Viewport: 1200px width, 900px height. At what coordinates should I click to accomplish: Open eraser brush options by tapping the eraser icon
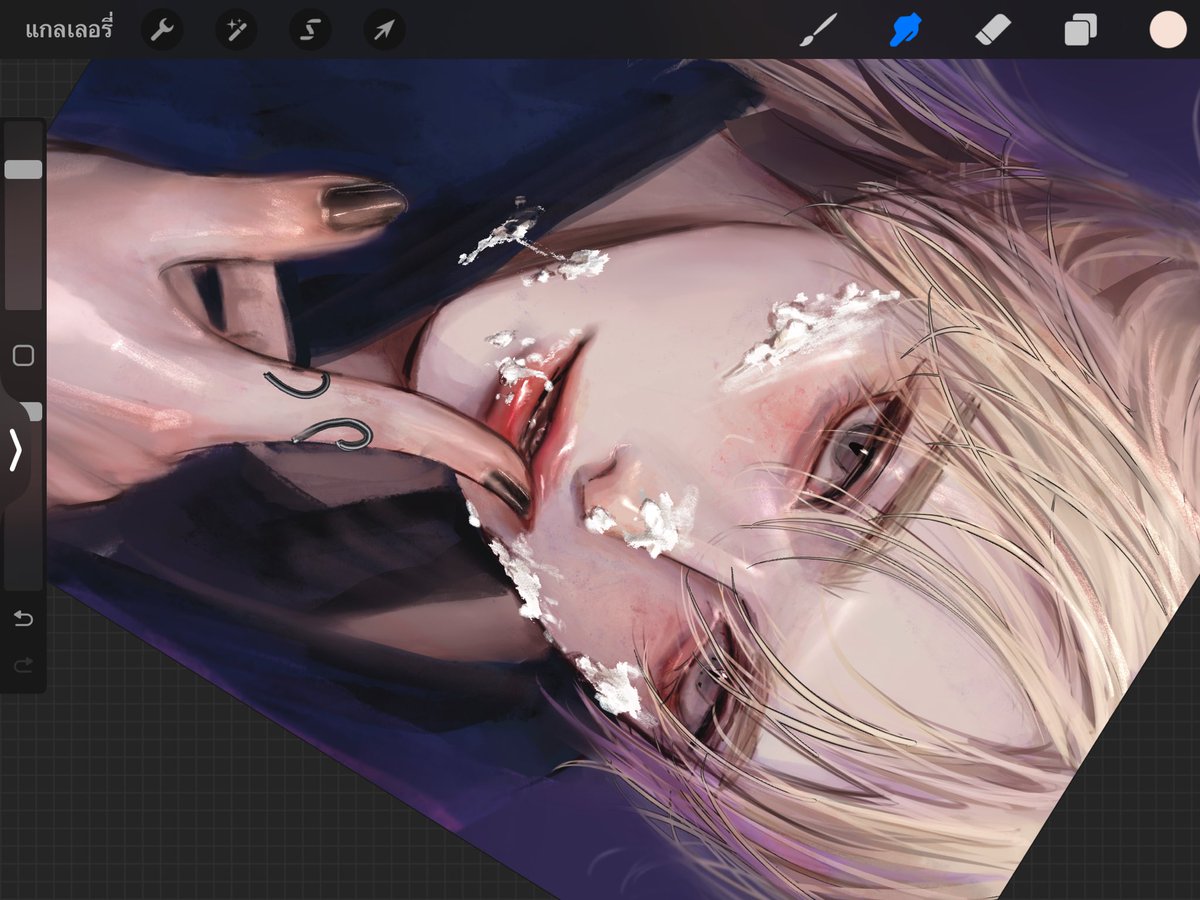point(992,29)
